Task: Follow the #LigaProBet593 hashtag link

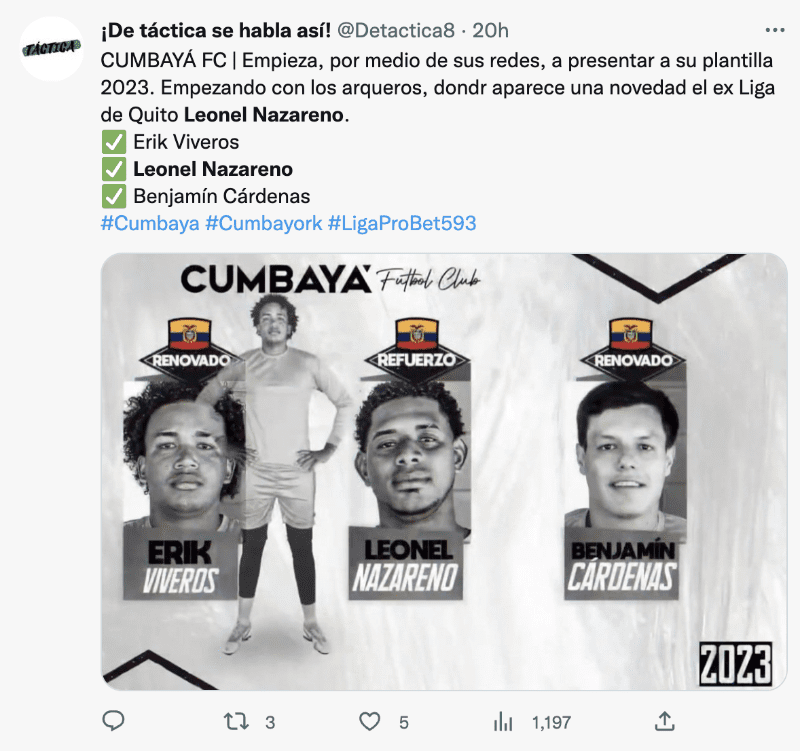Action: 402,223
